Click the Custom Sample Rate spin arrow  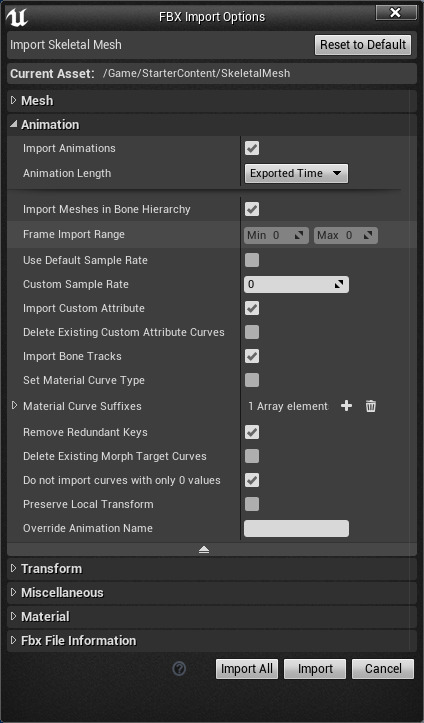tap(339, 284)
